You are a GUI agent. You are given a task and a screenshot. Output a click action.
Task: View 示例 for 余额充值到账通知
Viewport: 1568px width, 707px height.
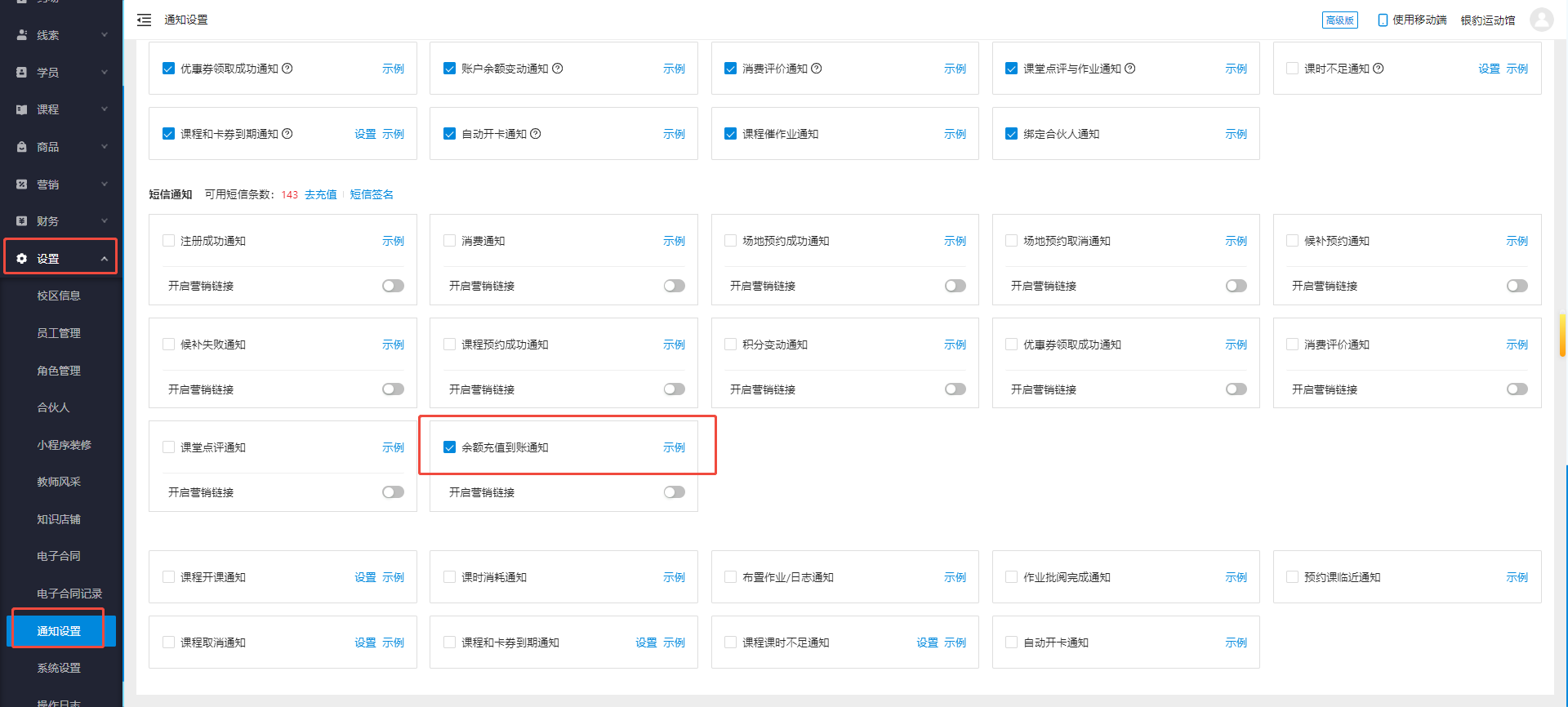pos(674,447)
